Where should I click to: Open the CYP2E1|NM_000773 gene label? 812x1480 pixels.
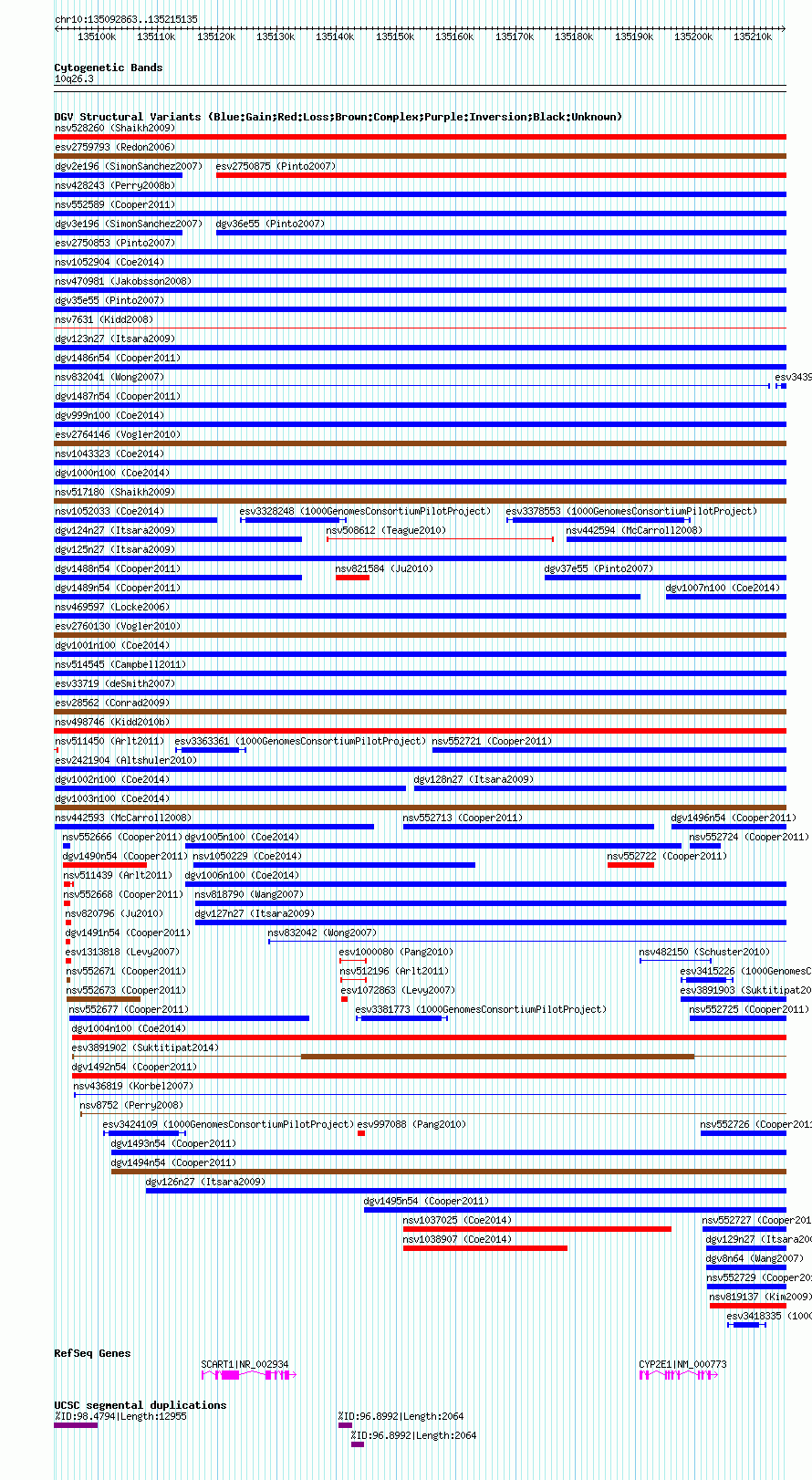pos(683,1364)
